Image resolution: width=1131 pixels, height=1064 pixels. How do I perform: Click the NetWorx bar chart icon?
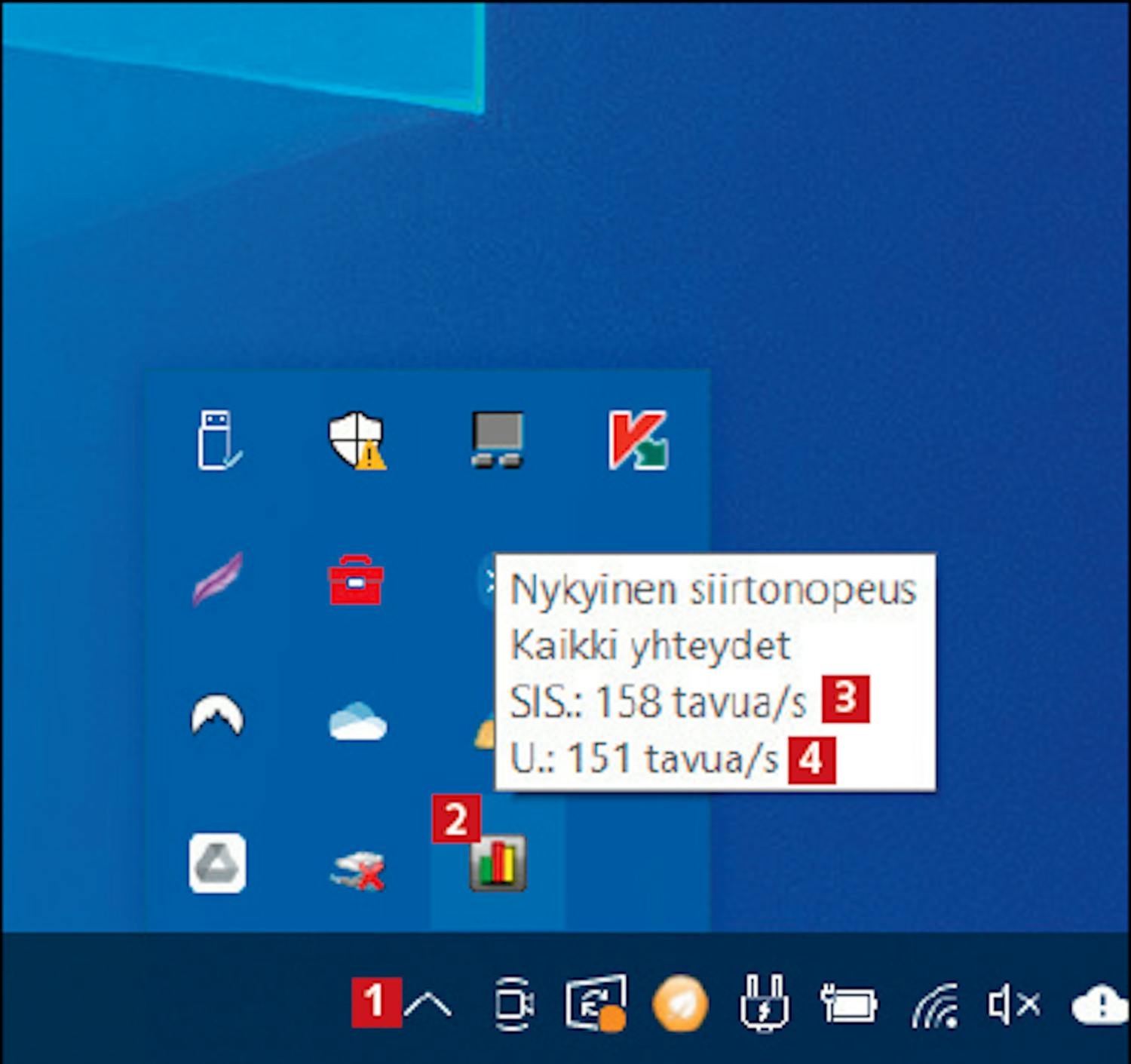point(497,863)
